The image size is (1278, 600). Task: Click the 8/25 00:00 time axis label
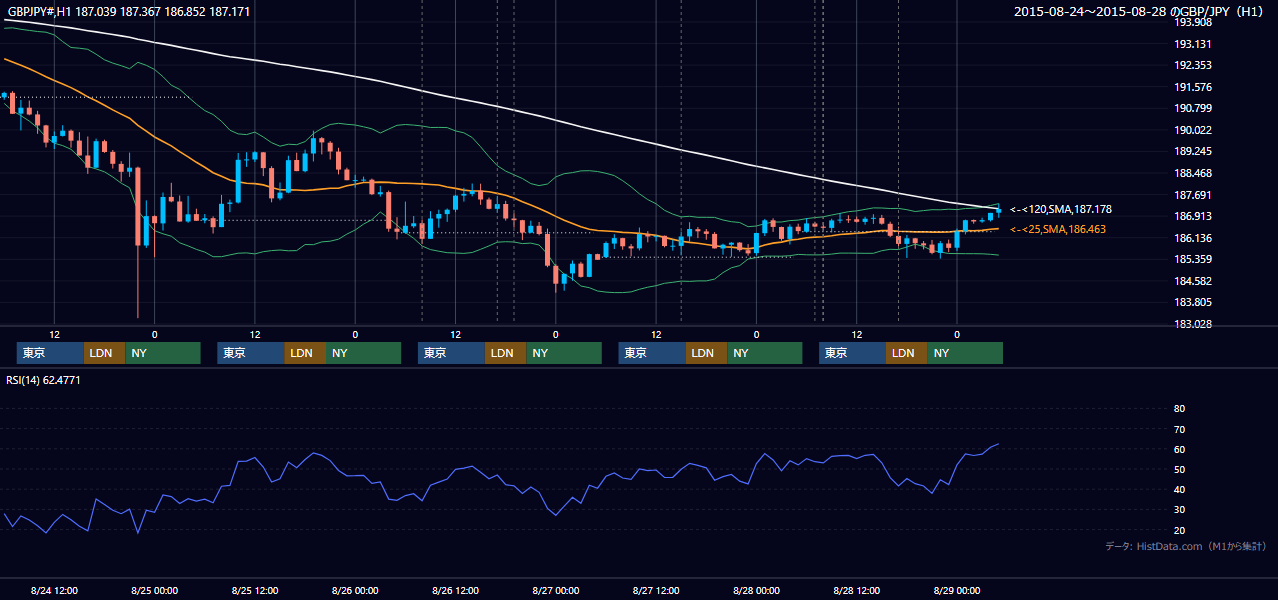pos(154,590)
